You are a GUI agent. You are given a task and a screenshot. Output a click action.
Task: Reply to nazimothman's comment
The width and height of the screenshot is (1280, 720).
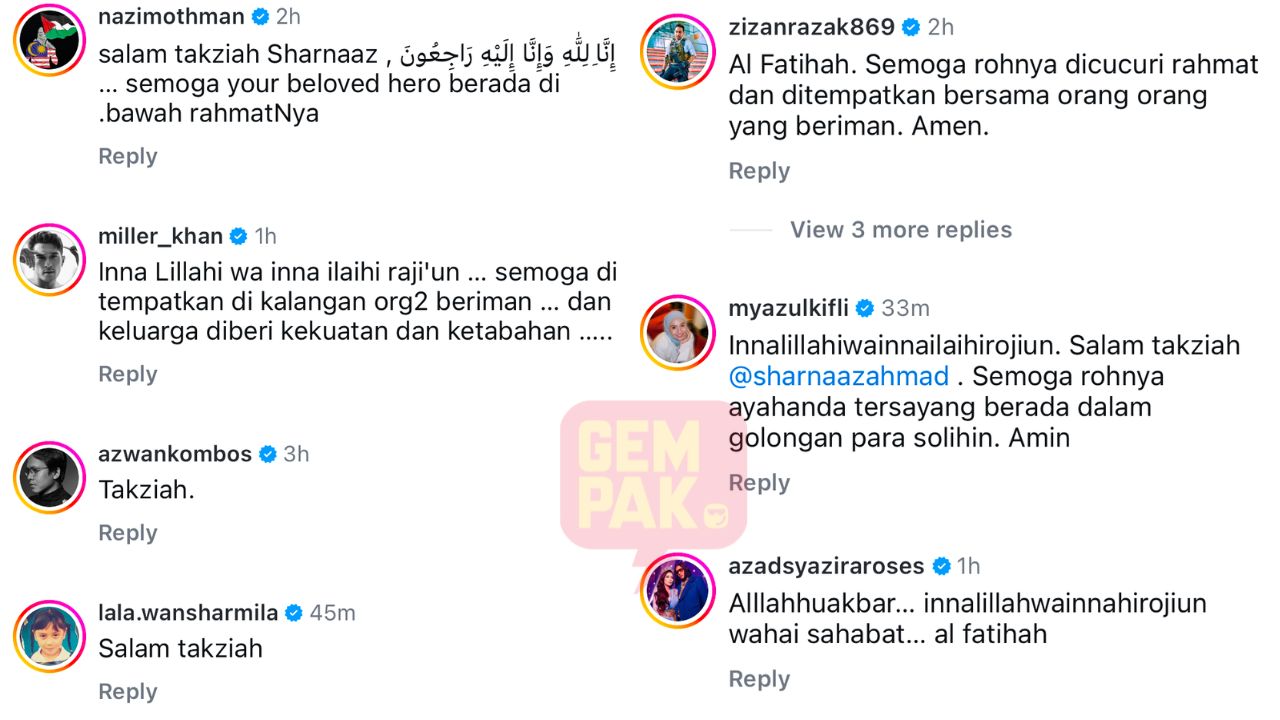tap(128, 157)
